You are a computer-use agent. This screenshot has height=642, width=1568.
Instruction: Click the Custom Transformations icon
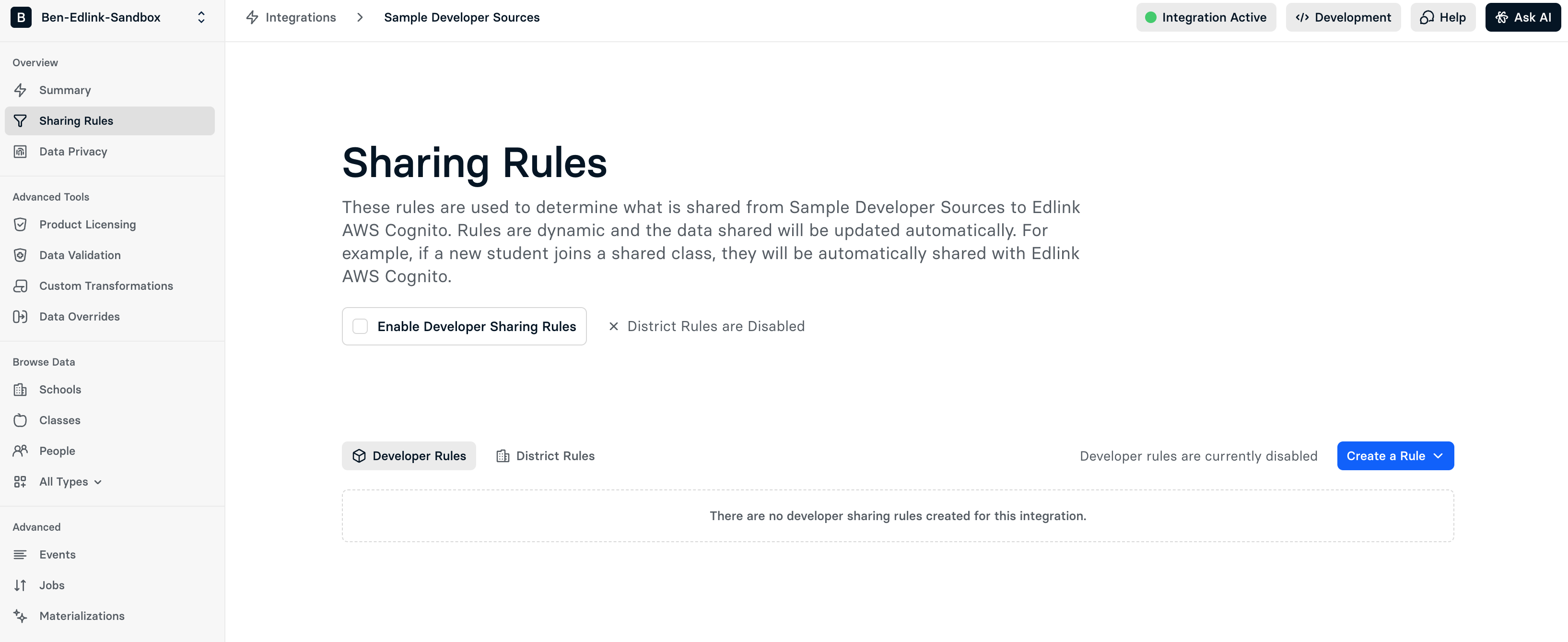[20, 285]
